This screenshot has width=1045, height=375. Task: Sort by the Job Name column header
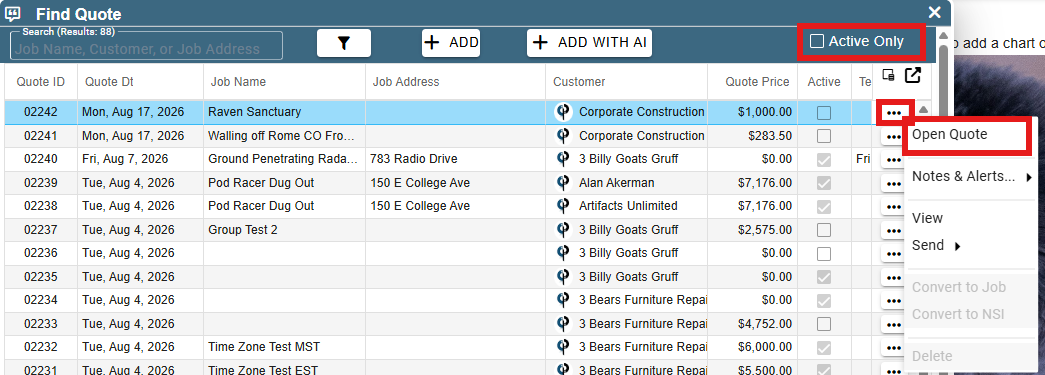coord(285,82)
